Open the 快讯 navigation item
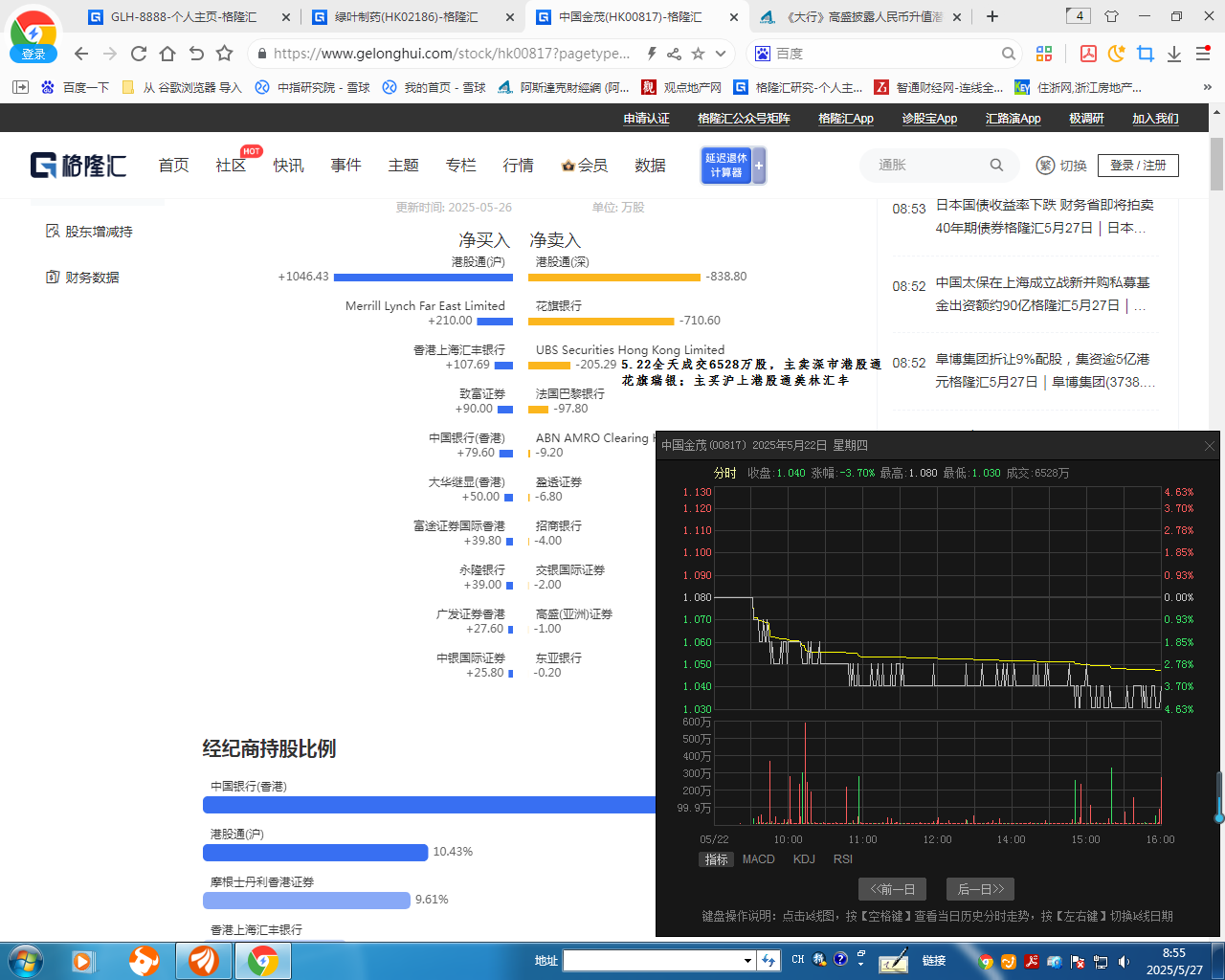 [x=288, y=165]
